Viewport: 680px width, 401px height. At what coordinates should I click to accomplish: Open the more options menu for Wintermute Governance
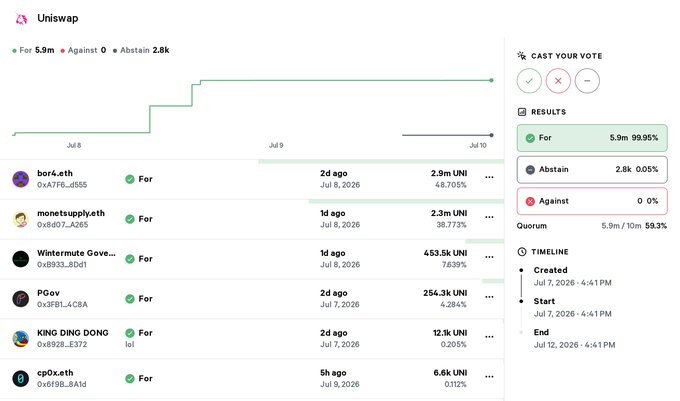point(489,257)
